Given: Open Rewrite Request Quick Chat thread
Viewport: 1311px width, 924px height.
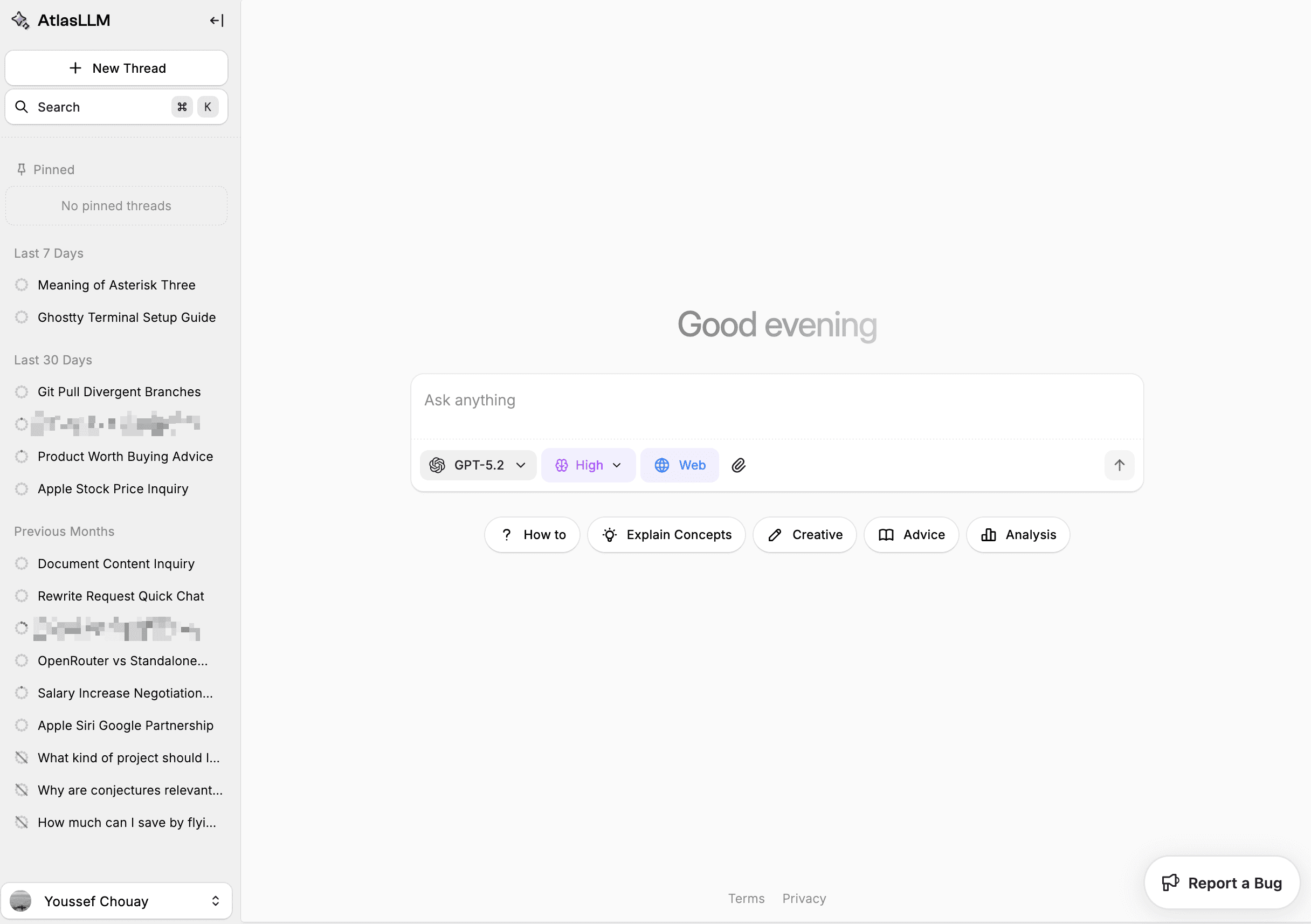Looking at the screenshot, I should point(116,596).
